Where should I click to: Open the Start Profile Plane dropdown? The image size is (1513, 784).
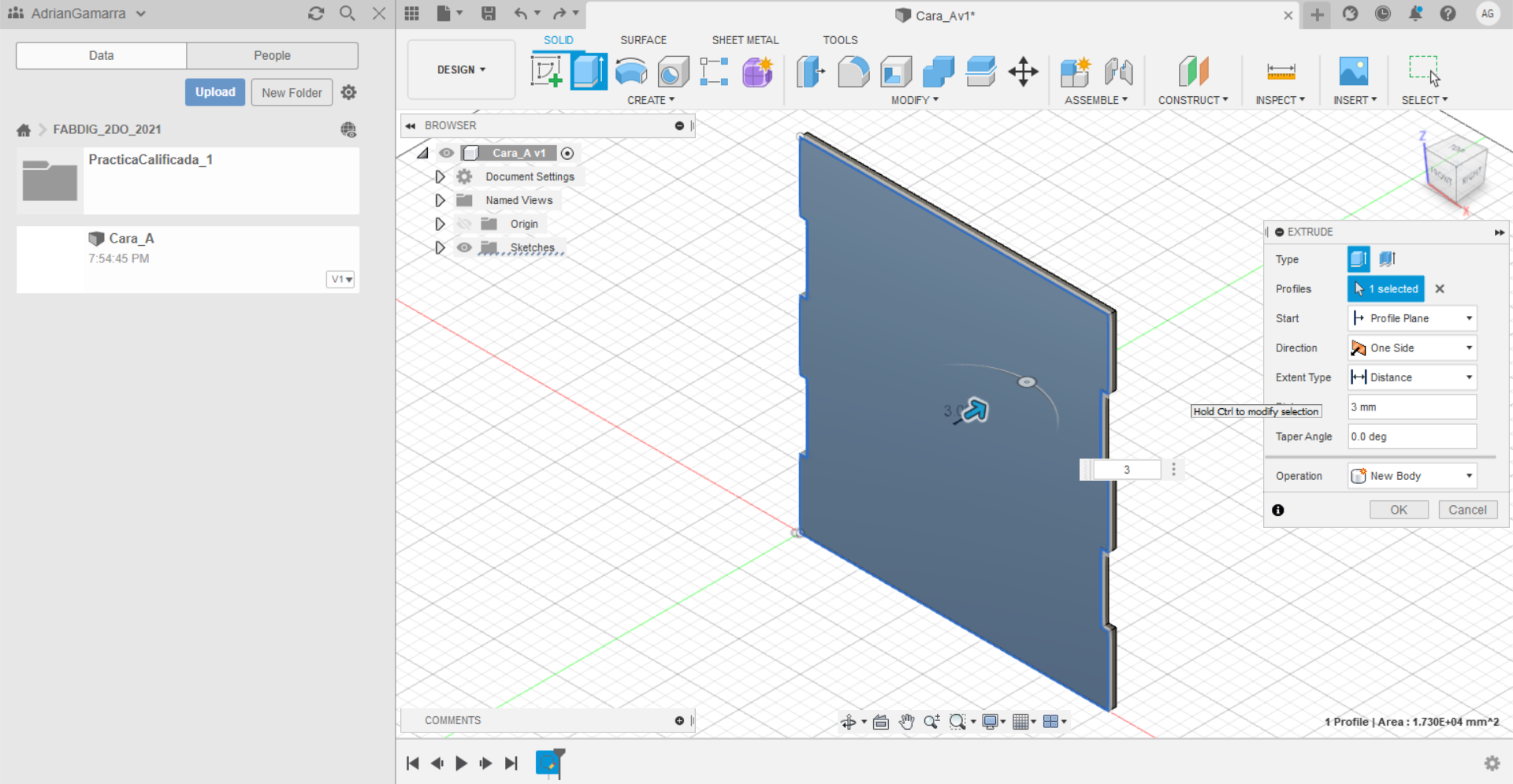(1412, 318)
